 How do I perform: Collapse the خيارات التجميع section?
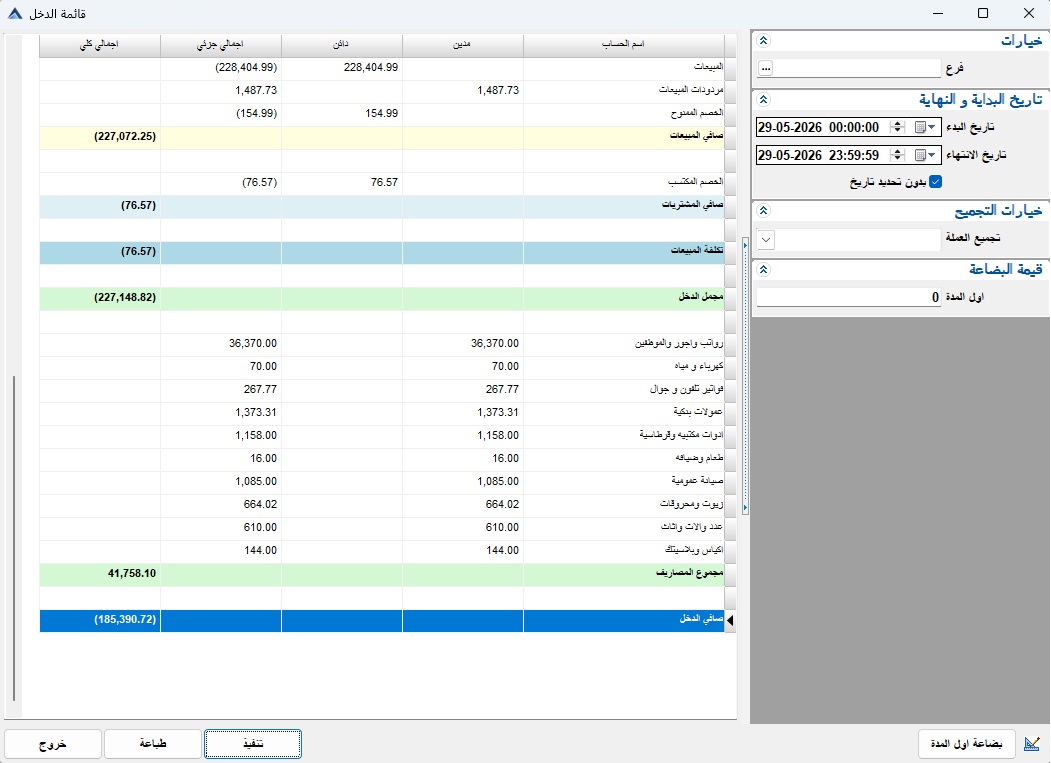763,211
